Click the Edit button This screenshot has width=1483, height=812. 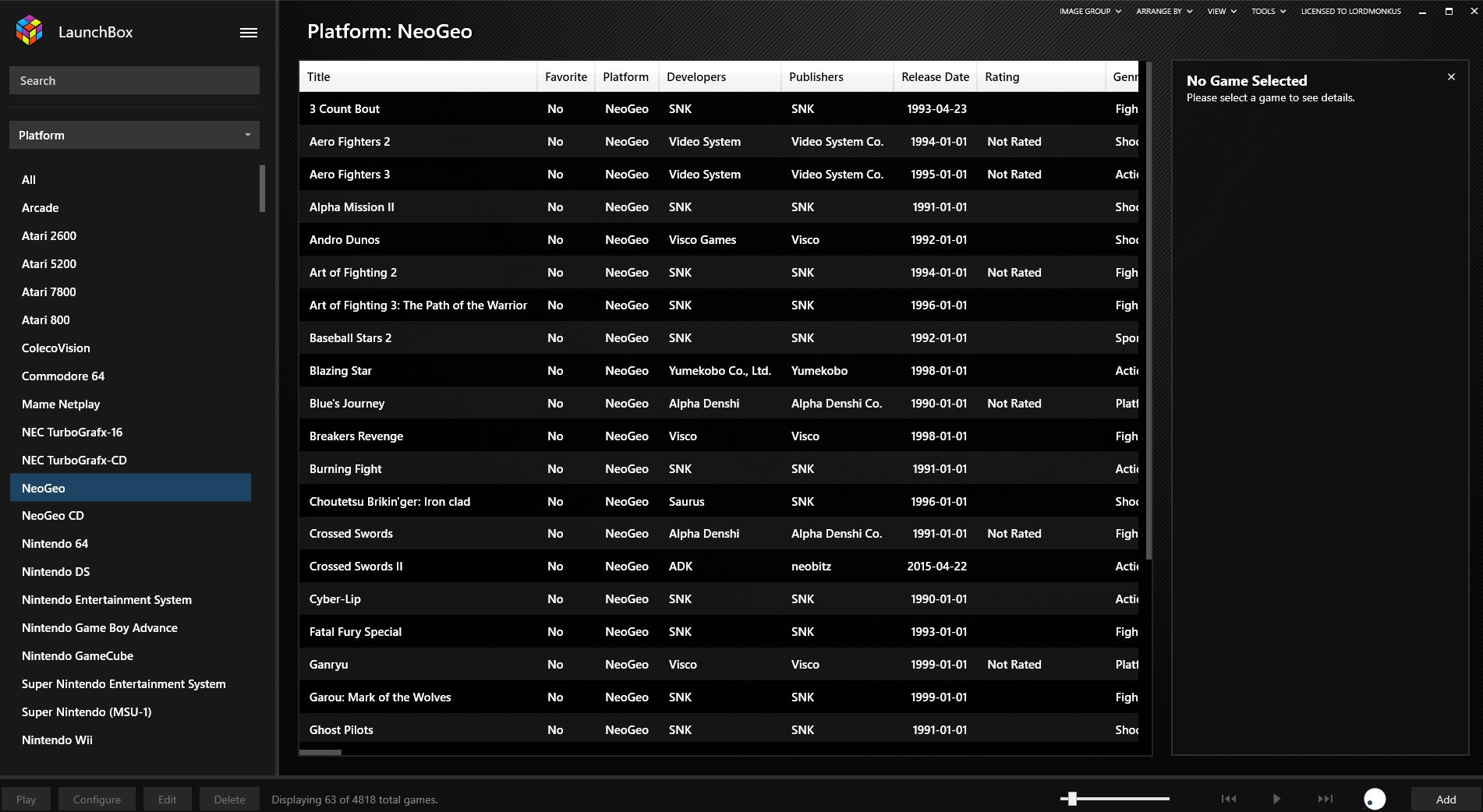coord(167,800)
